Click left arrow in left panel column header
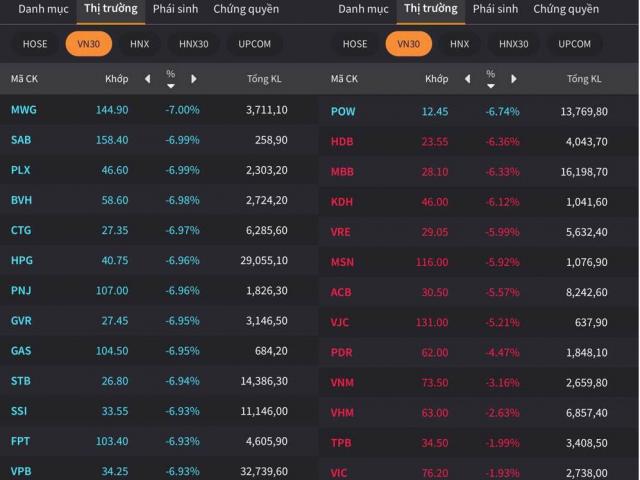 pos(148,79)
